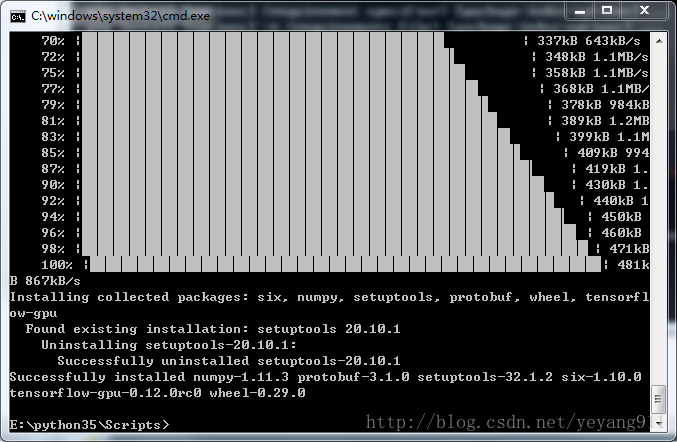This screenshot has width=677, height=442.
Task: Click the 77% progress label
Action: [53, 88]
